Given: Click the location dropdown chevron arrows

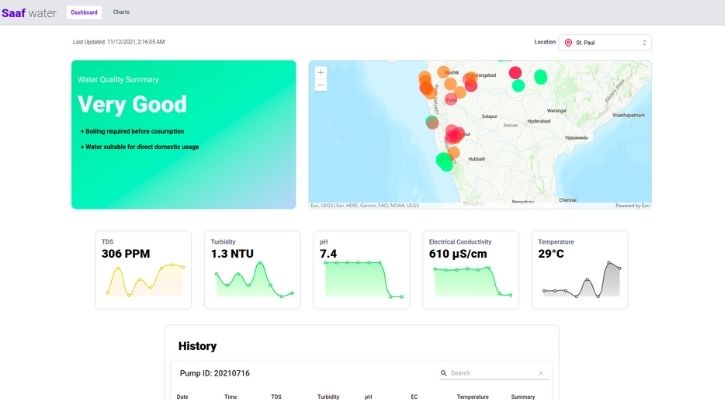Looking at the screenshot, I should pos(643,43).
